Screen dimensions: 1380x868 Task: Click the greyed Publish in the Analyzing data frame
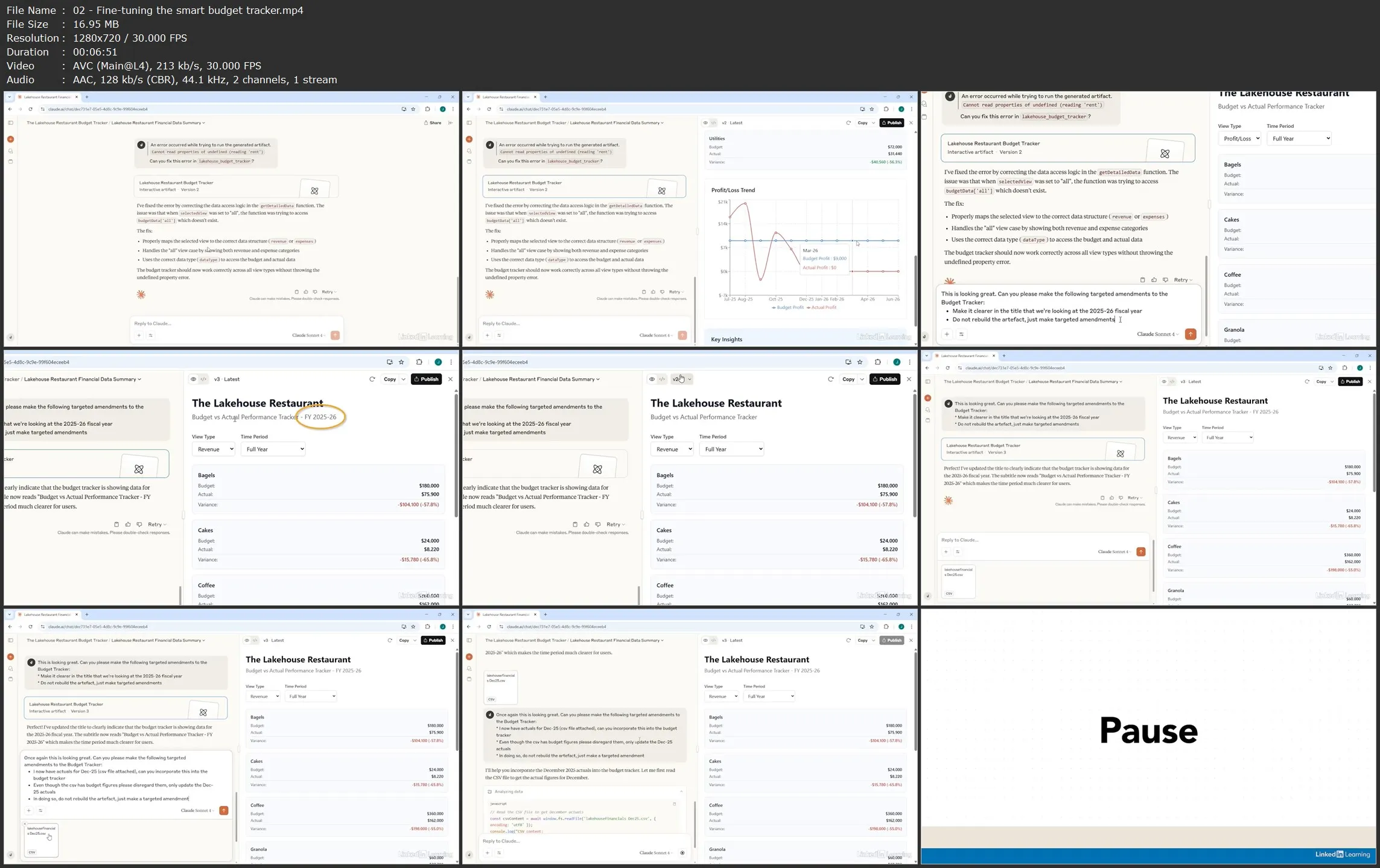coord(892,640)
